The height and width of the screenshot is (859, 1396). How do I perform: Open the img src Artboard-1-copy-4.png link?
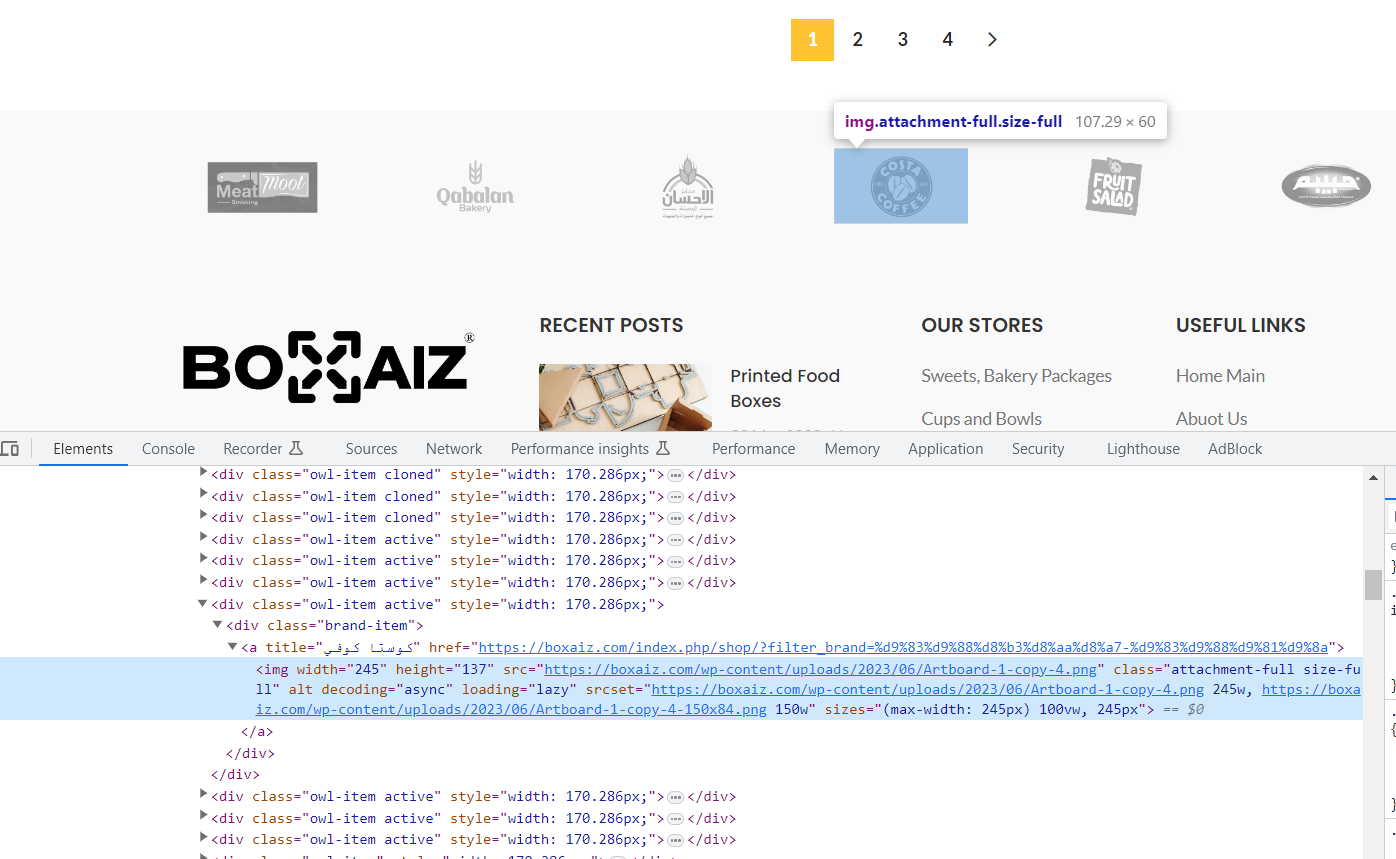click(821, 669)
